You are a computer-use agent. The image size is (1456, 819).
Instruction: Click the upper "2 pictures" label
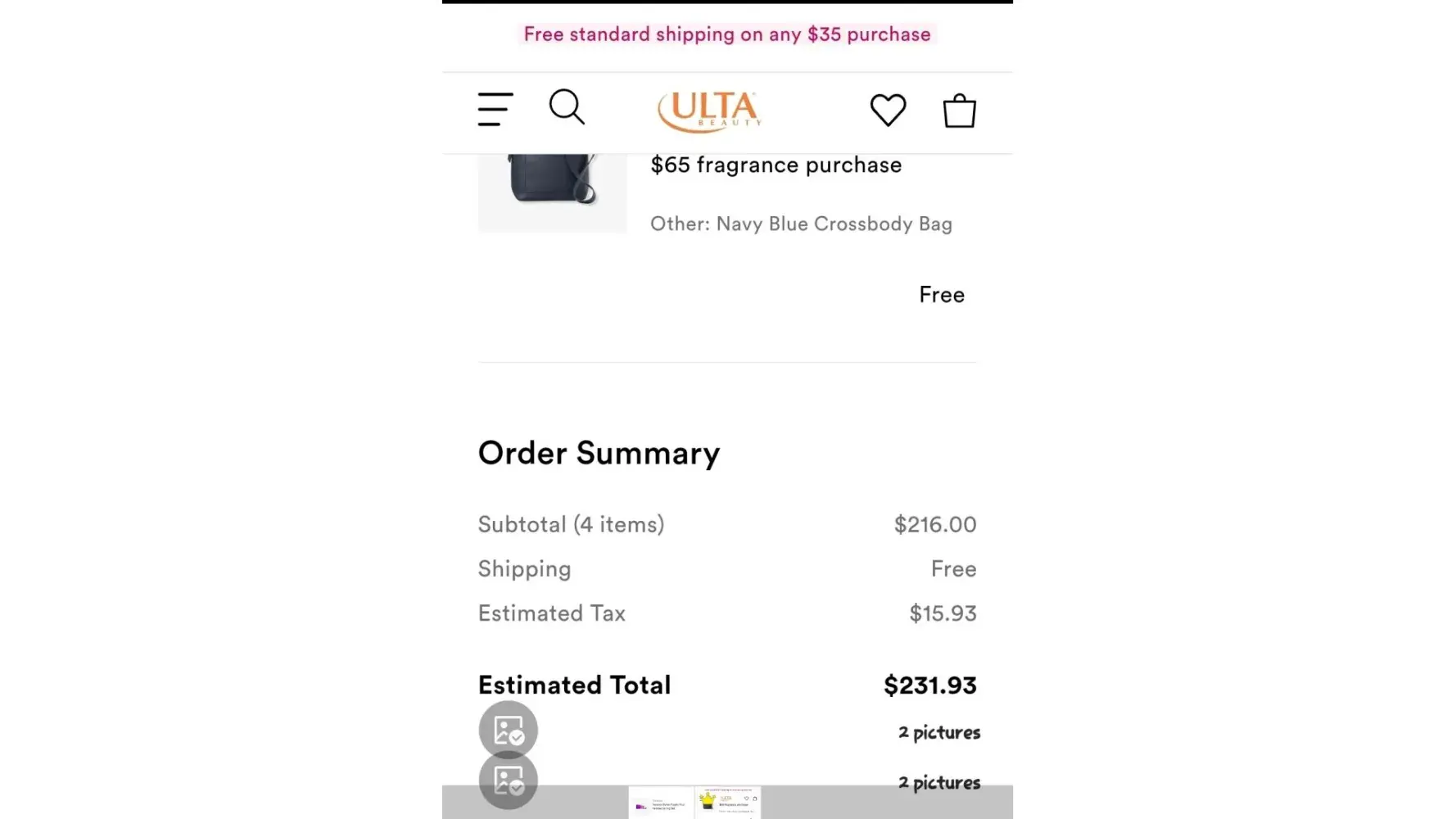point(938,732)
